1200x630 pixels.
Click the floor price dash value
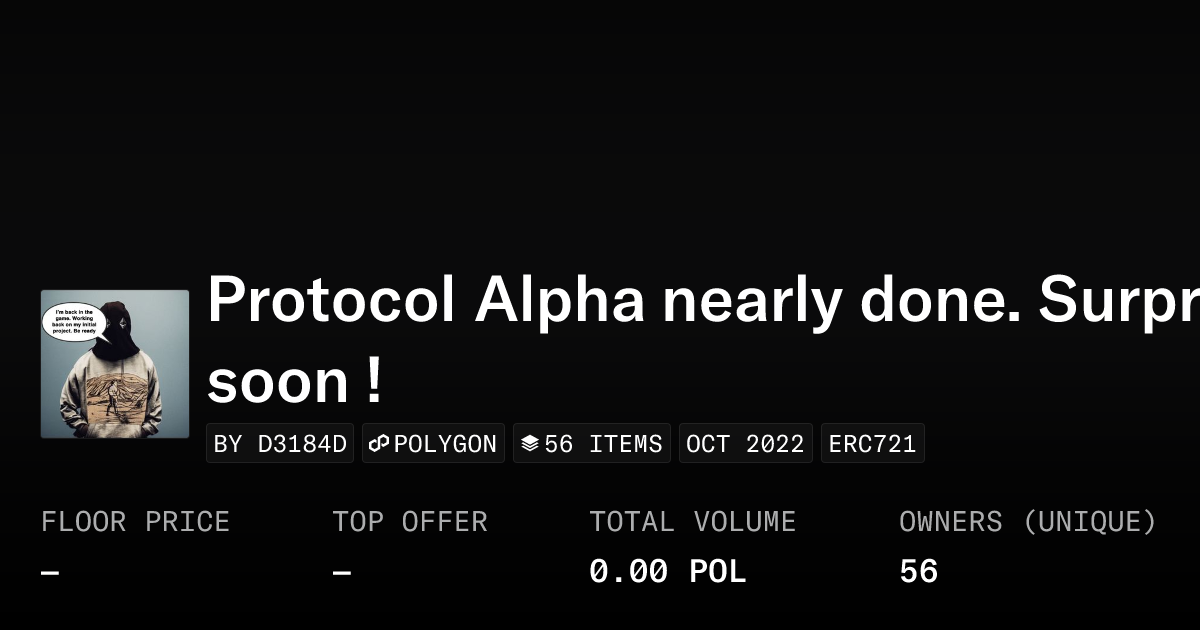point(50,573)
